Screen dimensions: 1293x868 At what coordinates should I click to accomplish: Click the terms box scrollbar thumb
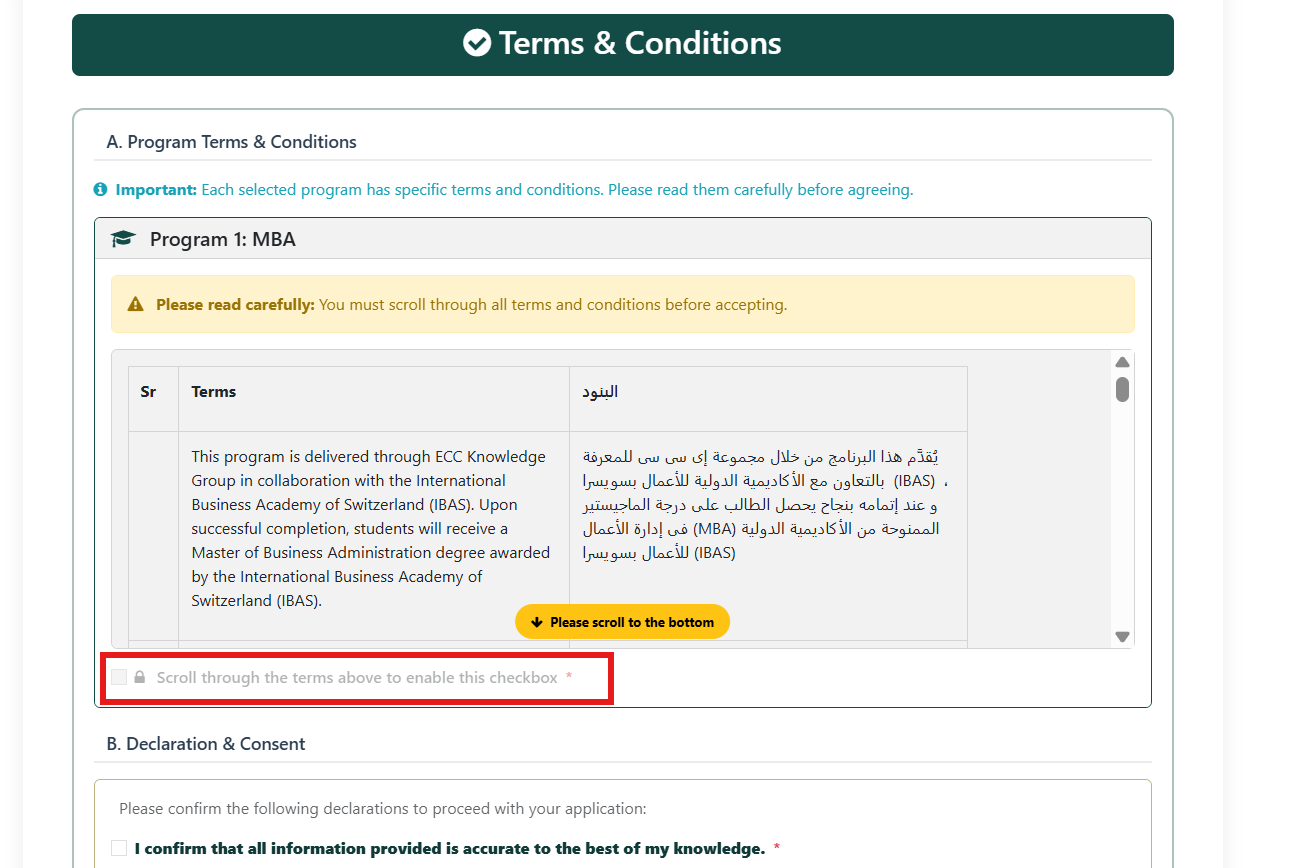click(1122, 389)
